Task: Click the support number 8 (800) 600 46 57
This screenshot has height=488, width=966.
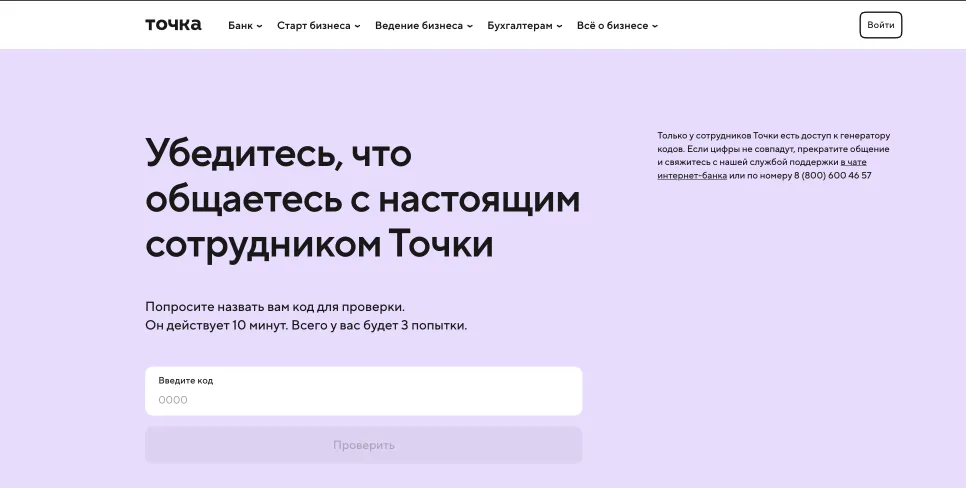Action: pos(832,175)
